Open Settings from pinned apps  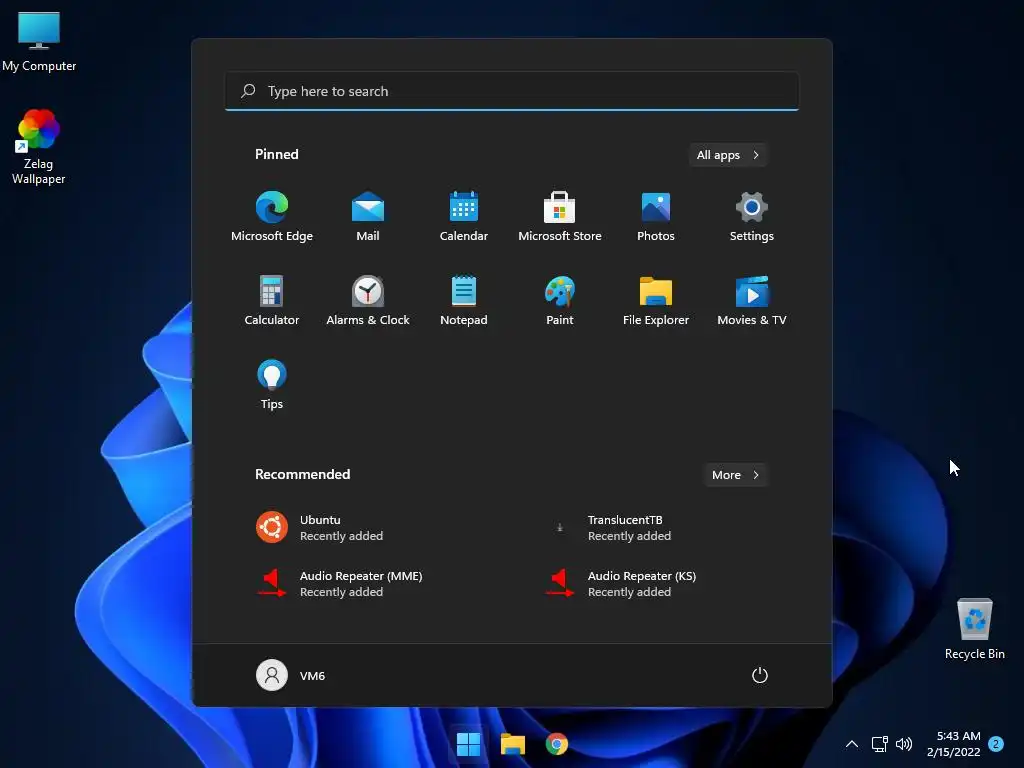[752, 217]
